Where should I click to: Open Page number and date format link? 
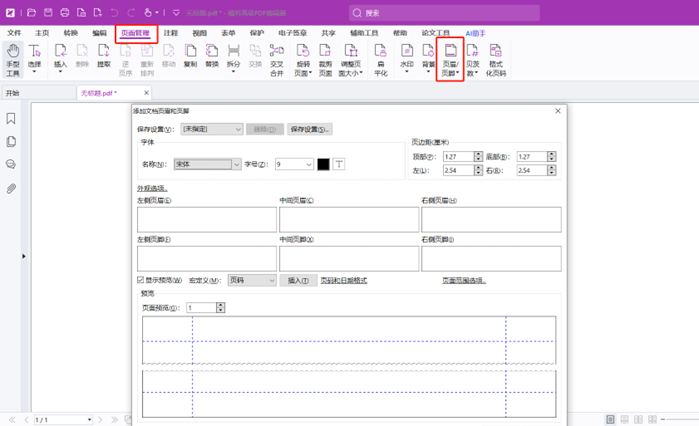pyautogui.click(x=343, y=281)
